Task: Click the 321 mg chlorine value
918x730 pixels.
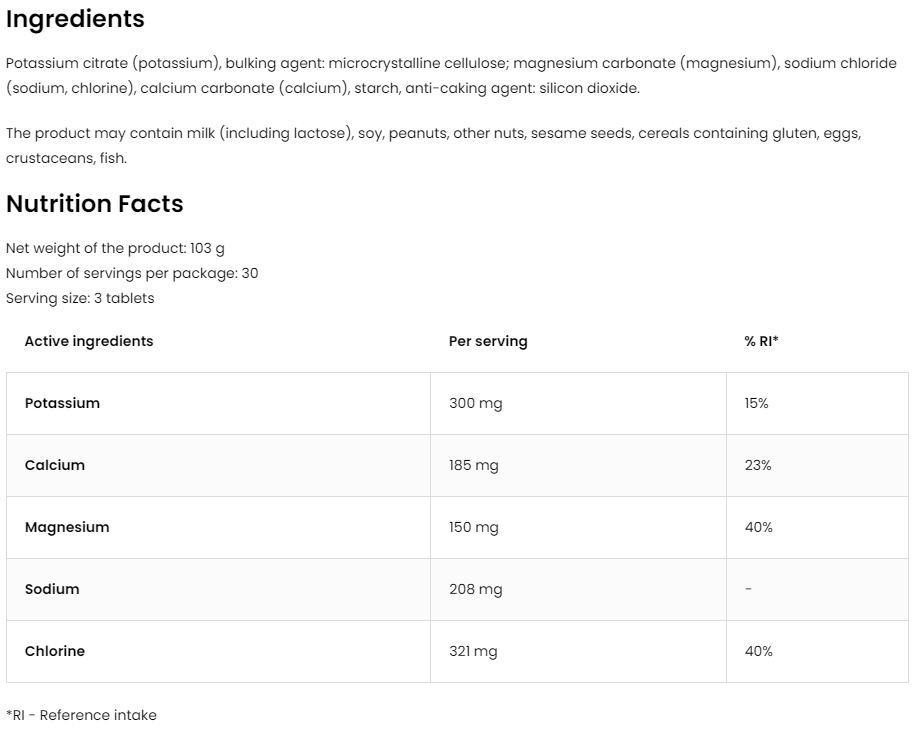Action: [x=473, y=651]
